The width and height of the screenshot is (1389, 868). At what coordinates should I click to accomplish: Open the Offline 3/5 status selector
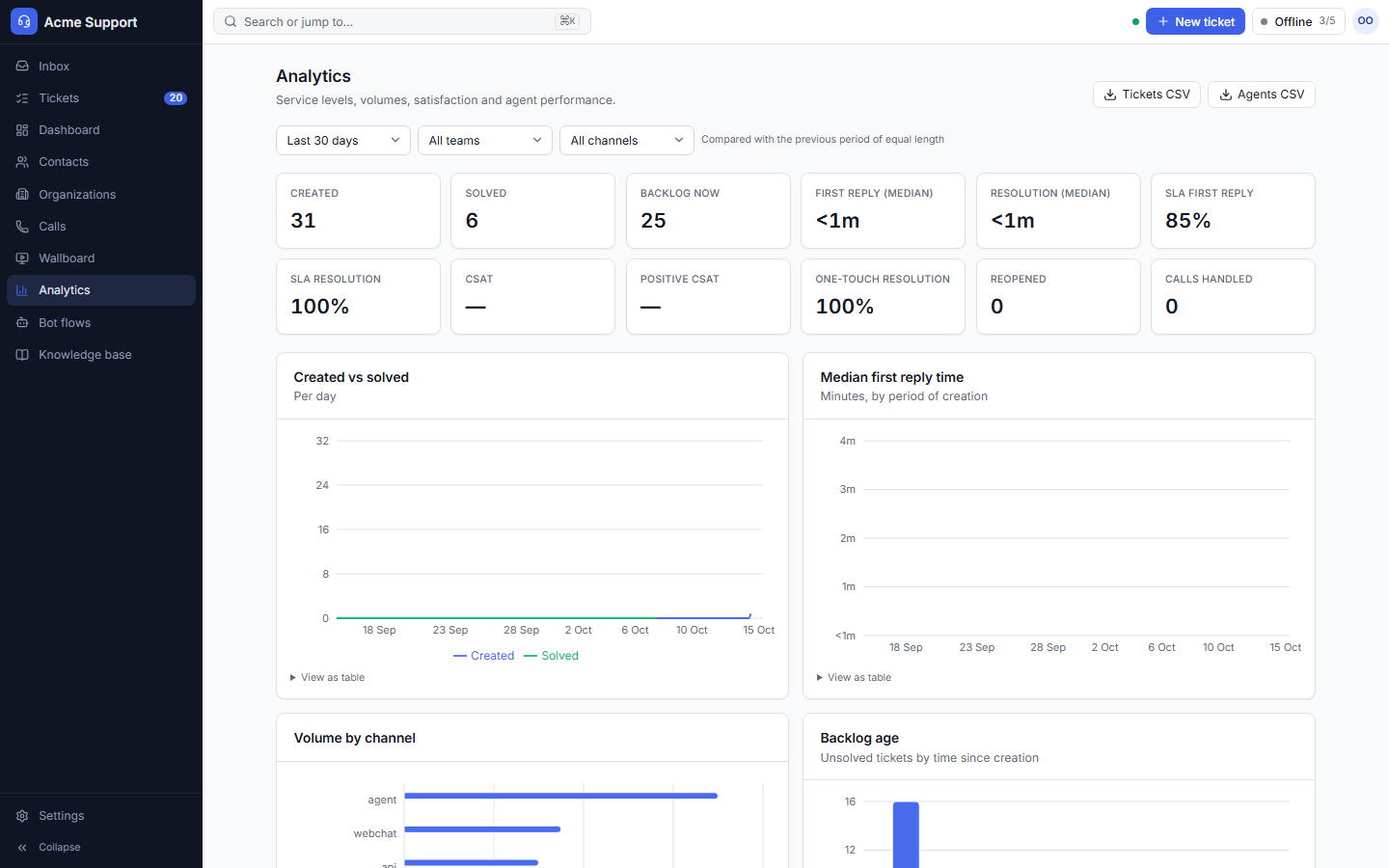(1298, 21)
